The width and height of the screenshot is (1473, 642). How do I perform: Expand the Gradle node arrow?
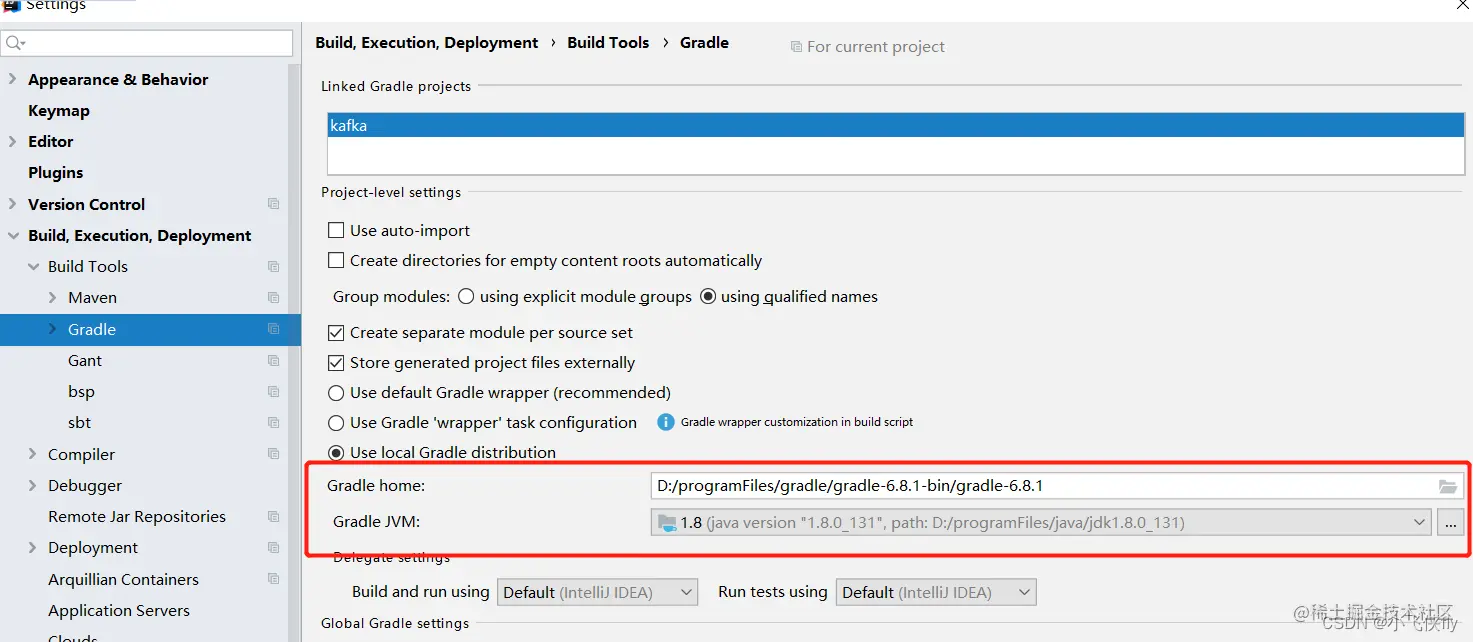coord(53,329)
